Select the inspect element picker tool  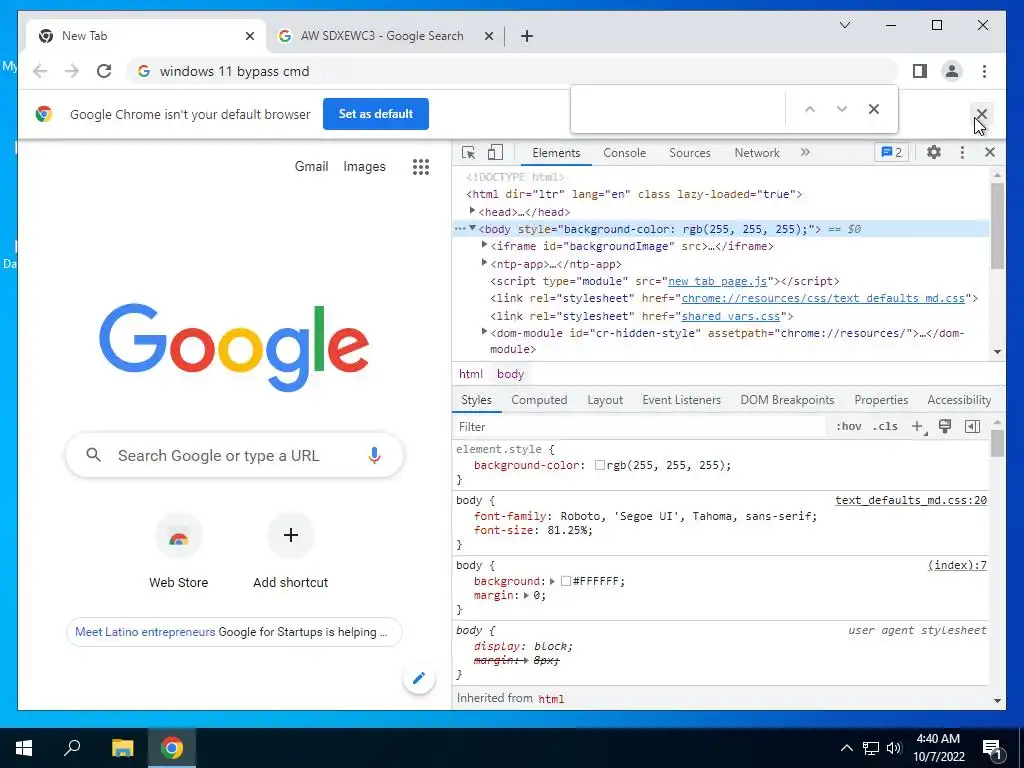tap(468, 153)
